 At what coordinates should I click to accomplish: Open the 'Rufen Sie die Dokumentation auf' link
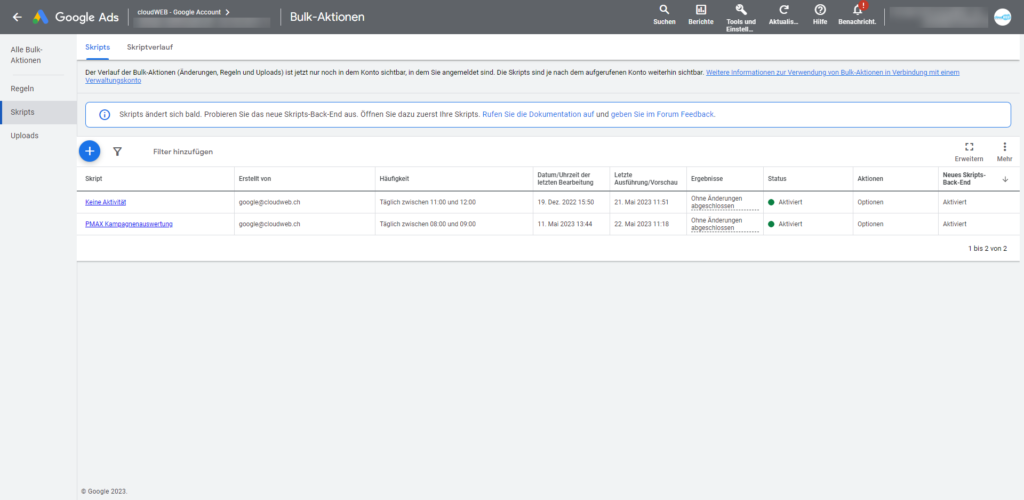tap(538, 114)
